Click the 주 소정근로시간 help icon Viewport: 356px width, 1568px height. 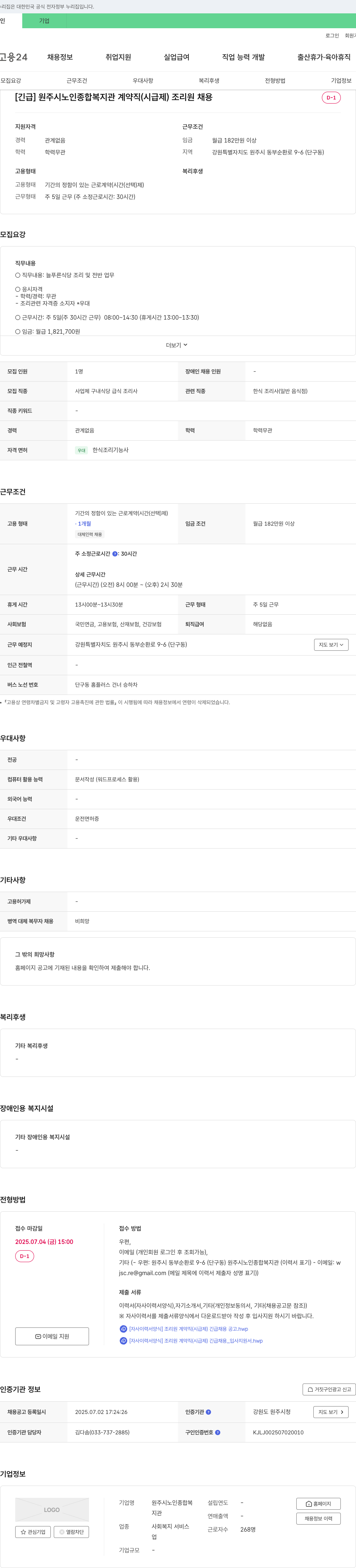(x=115, y=554)
